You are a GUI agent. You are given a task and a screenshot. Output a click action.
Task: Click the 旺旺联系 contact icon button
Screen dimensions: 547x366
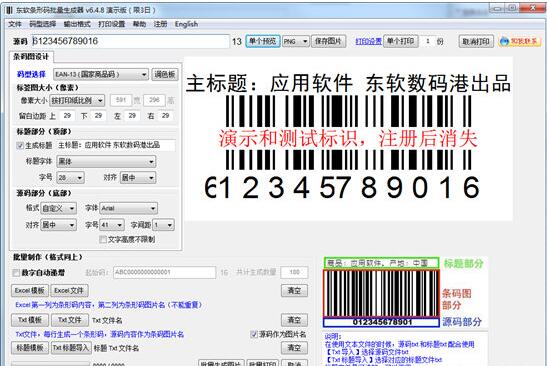point(520,41)
